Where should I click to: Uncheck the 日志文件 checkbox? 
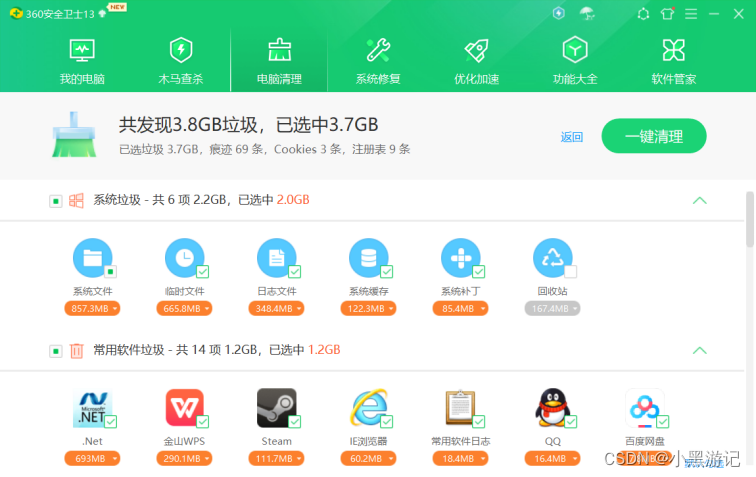tap(295, 272)
